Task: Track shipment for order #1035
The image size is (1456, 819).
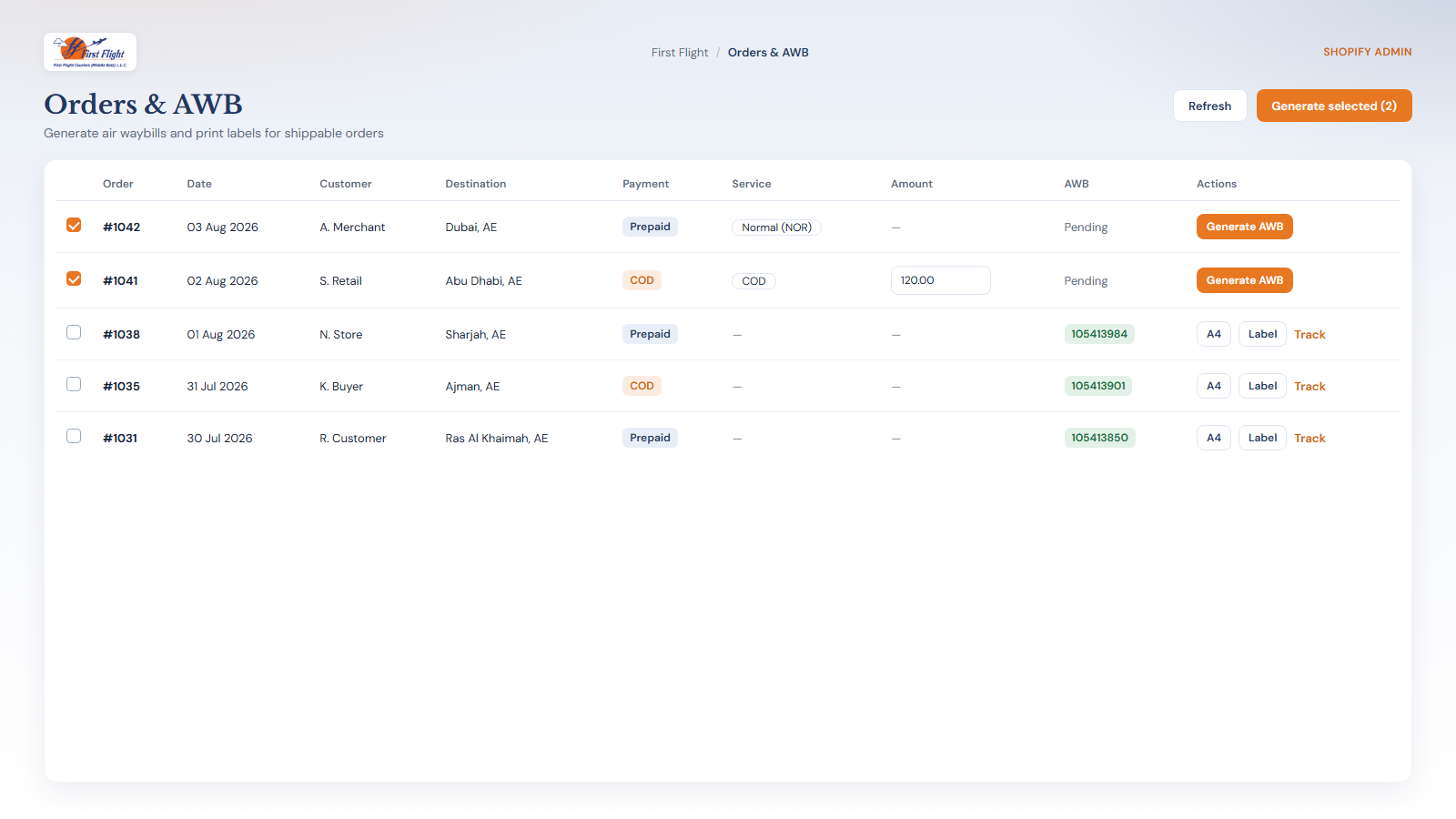Action: click(1309, 387)
